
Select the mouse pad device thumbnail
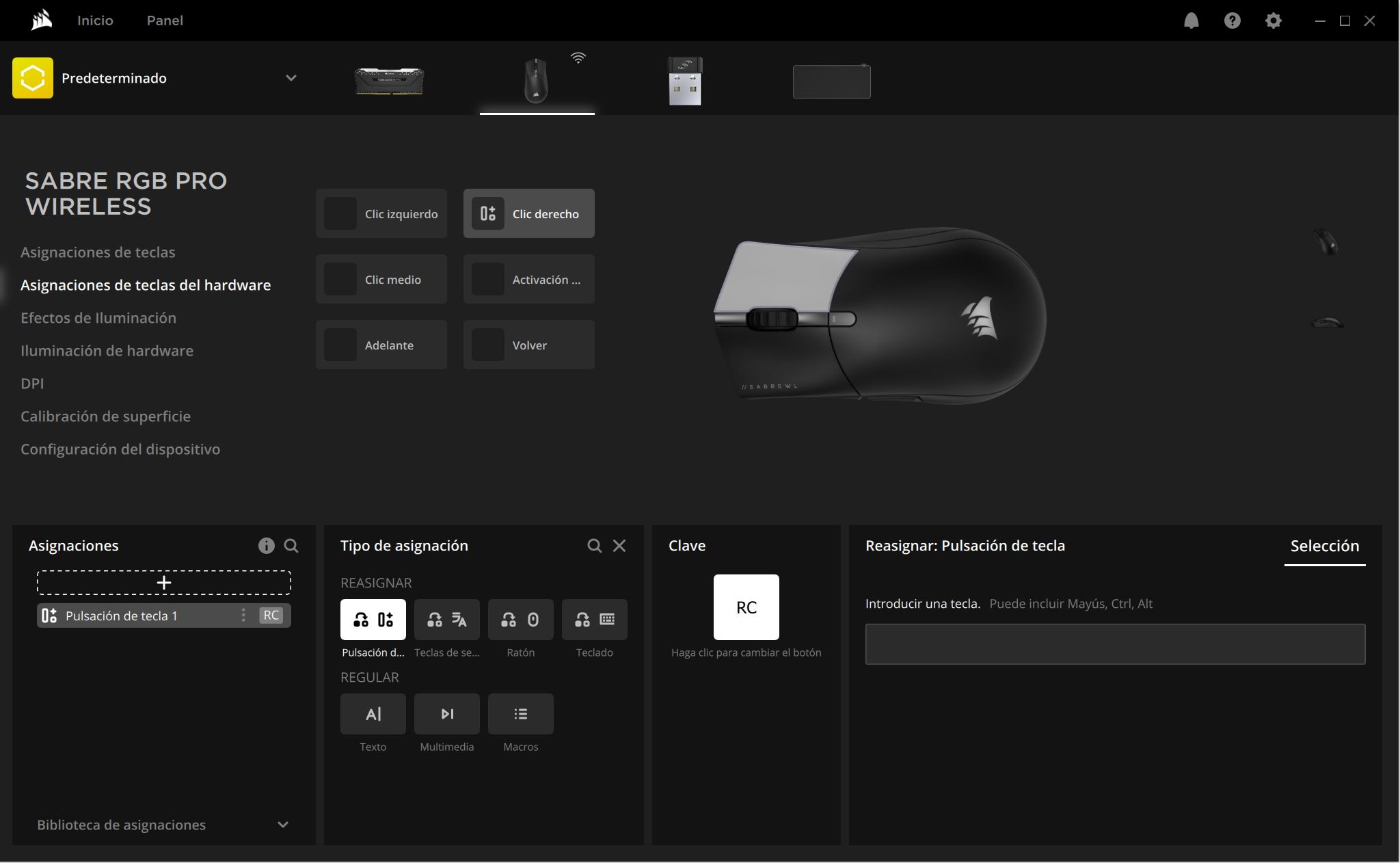[832, 81]
